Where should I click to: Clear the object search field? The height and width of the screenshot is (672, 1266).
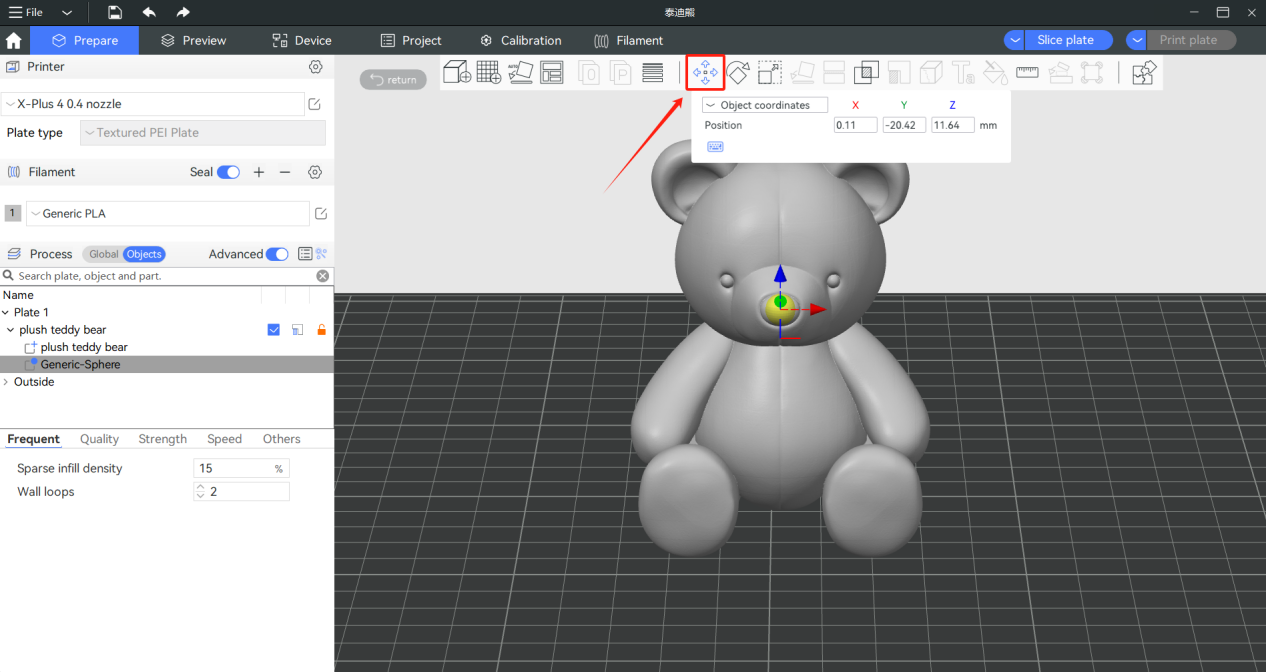323,276
